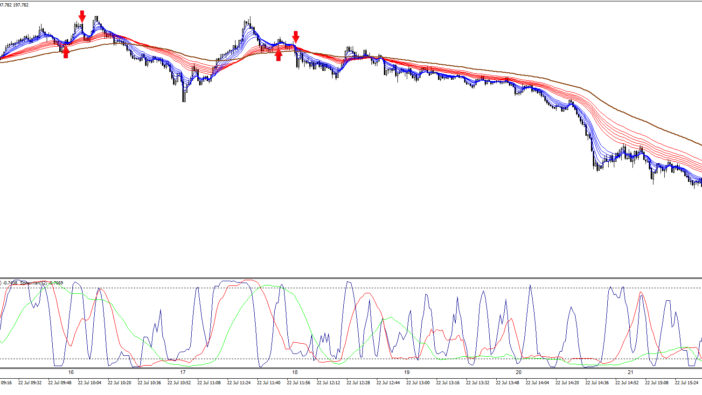Click period marker 21 under the oscillator
702x395 pixels.
(x=630, y=372)
